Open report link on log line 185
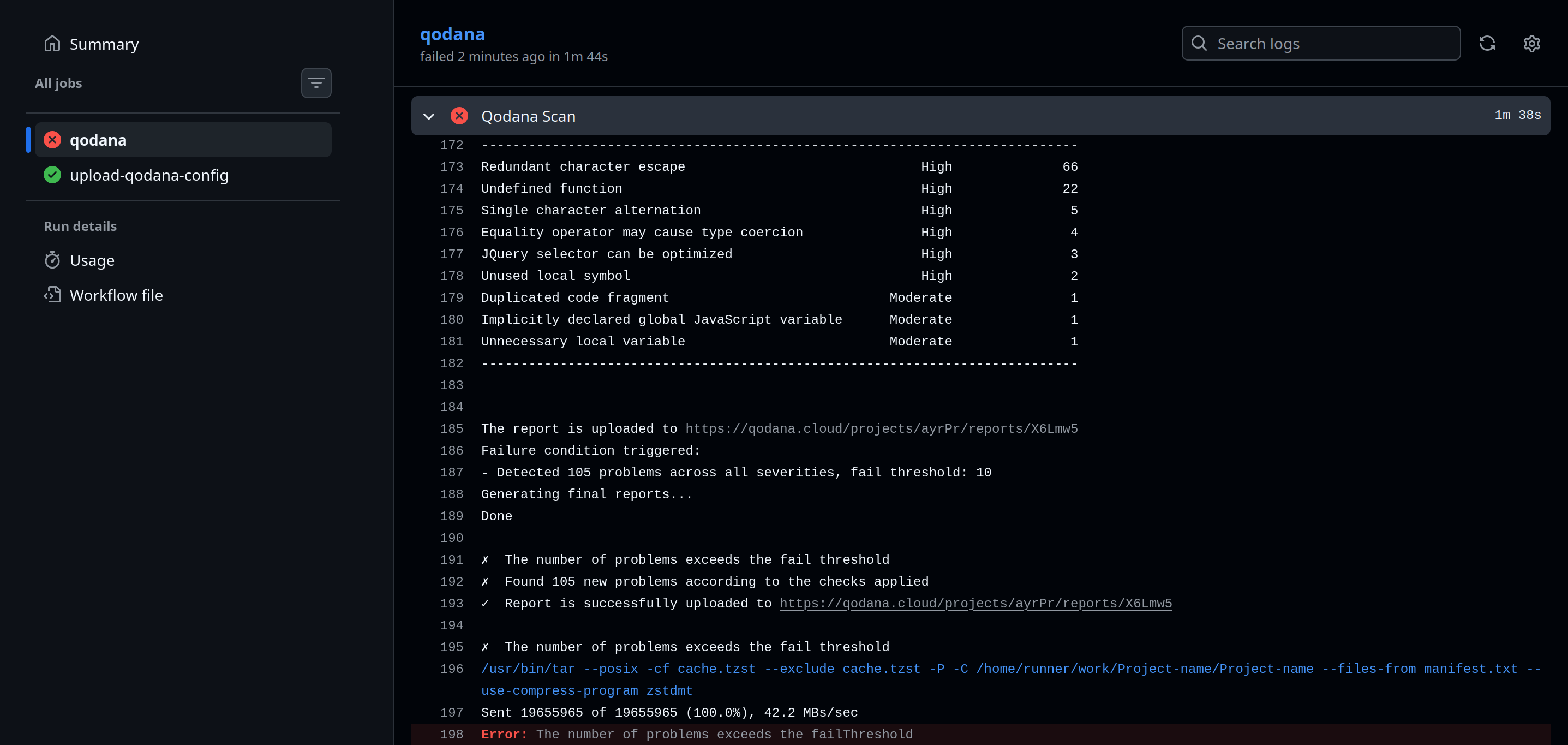Image resolution: width=1568 pixels, height=745 pixels. (x=881, y=429)
